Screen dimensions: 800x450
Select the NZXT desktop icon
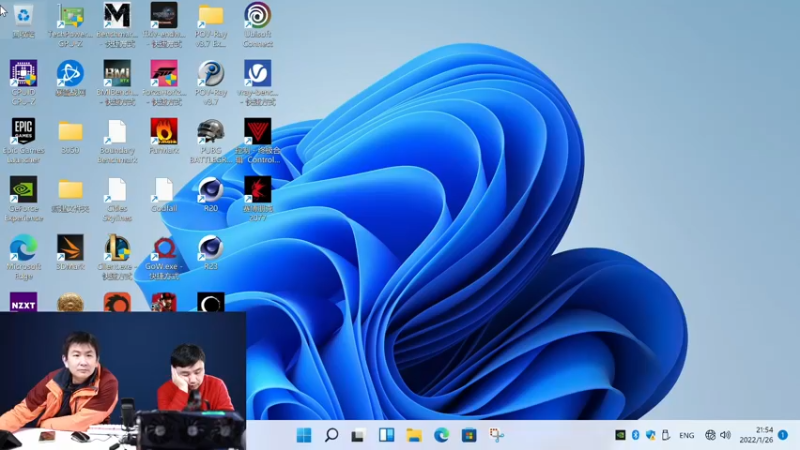pyautogui.click(x=23, y=302)
